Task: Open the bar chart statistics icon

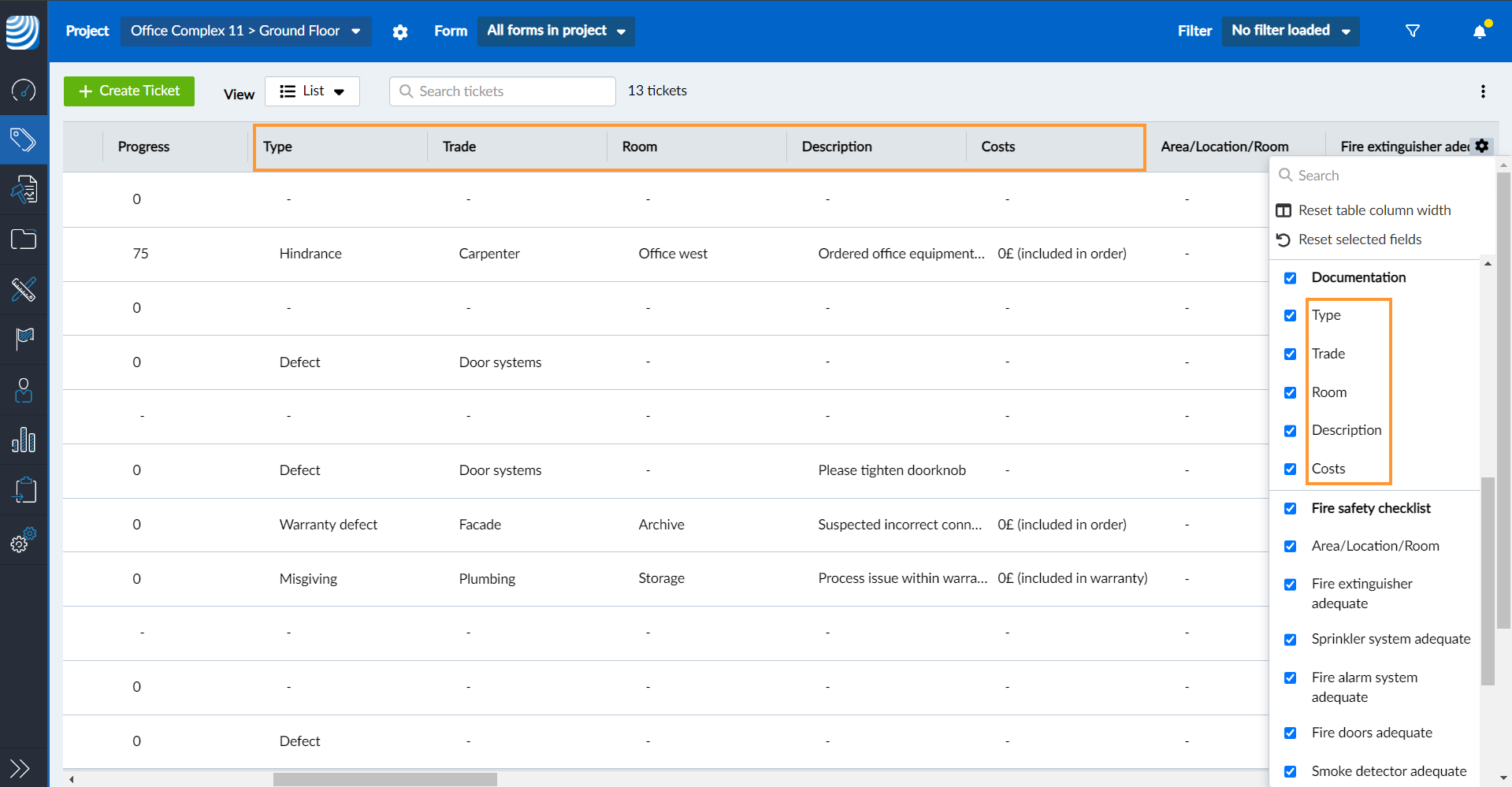Action: (24, 440)
